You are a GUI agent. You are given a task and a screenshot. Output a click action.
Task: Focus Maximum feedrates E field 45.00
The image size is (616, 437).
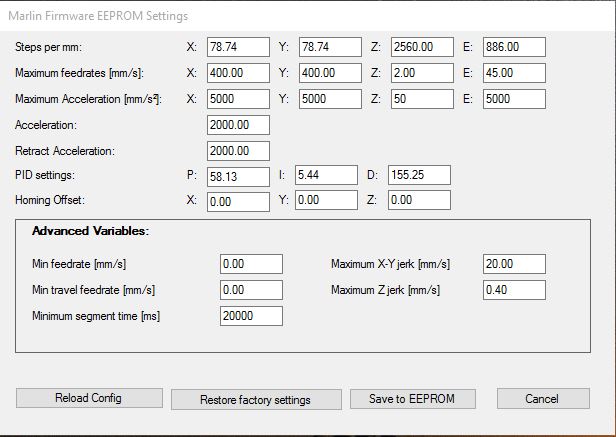514,73
